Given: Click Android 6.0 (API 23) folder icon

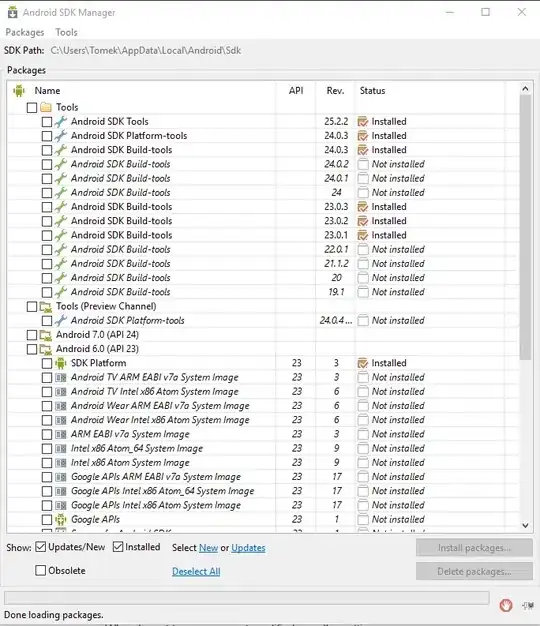Looking at the screenshot, I should point(46,349).
